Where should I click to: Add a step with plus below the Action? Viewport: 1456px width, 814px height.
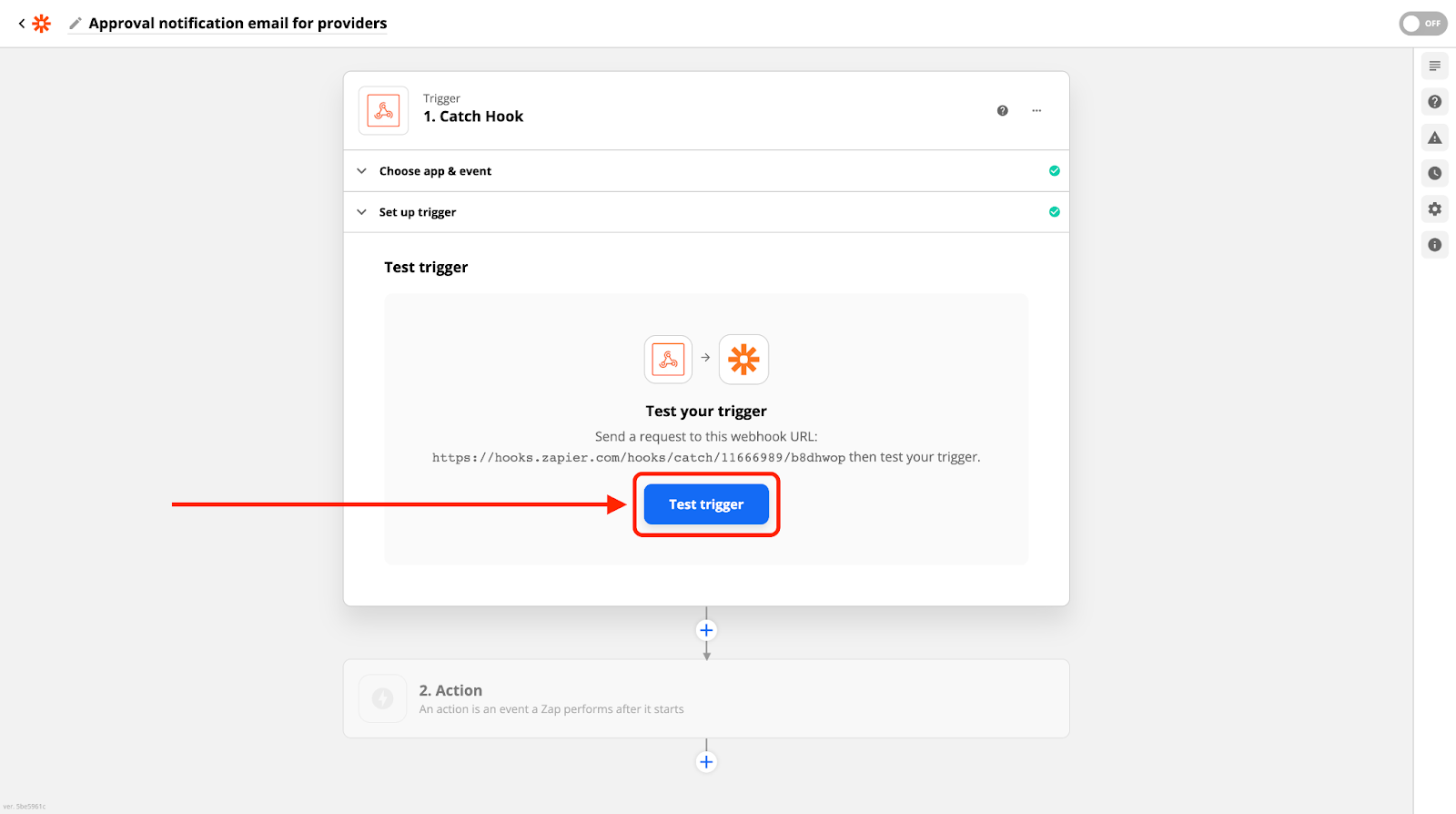[706, 762]
